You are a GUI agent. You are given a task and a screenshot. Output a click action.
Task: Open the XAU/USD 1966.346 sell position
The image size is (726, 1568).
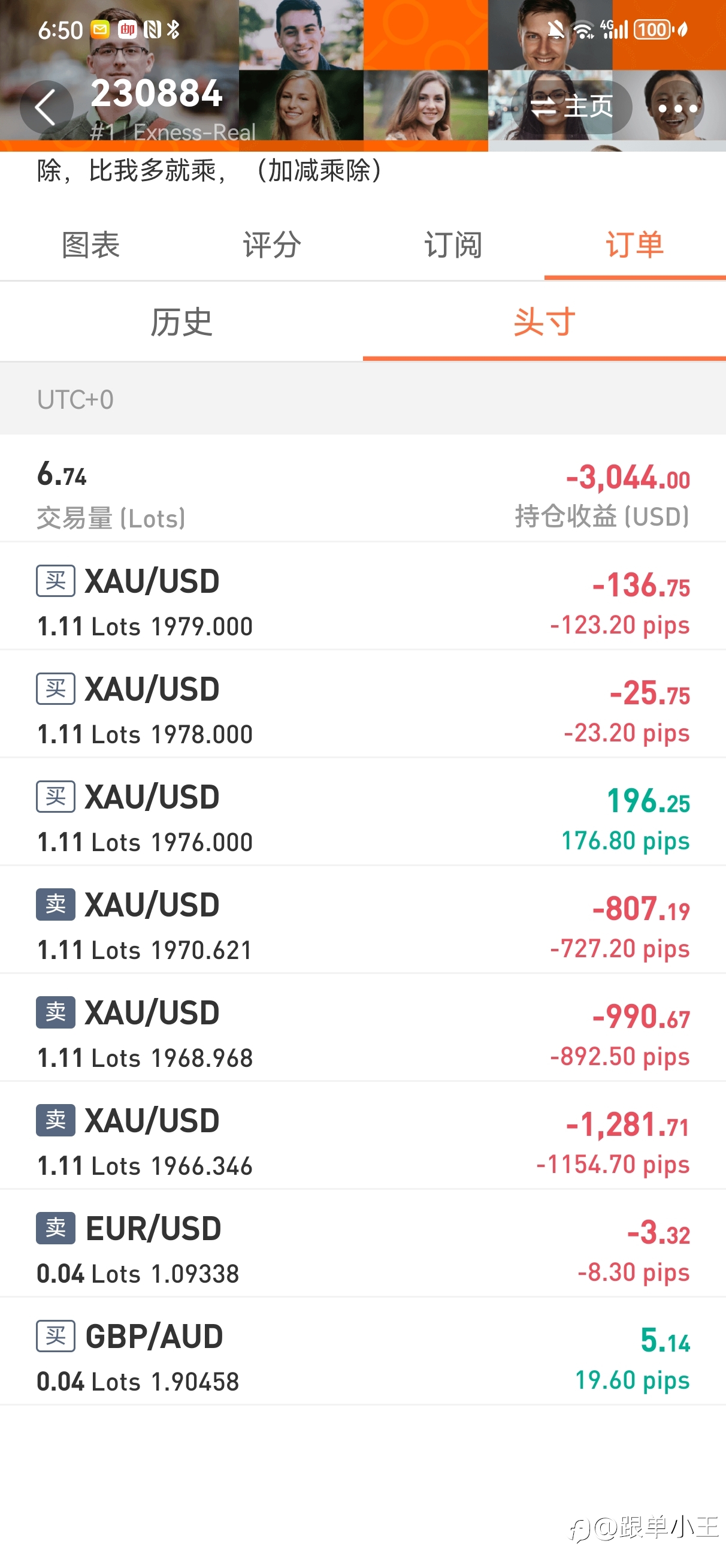pyautogui.click(x=362, y=1136)
